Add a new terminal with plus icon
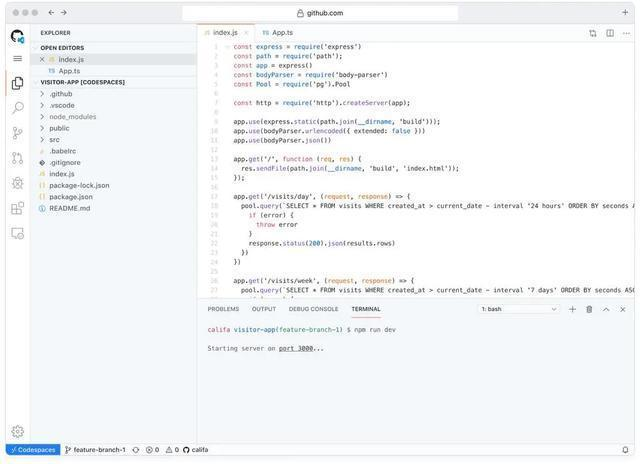The height and width of the screenshot is (464, 640). [x=572, y=309]
